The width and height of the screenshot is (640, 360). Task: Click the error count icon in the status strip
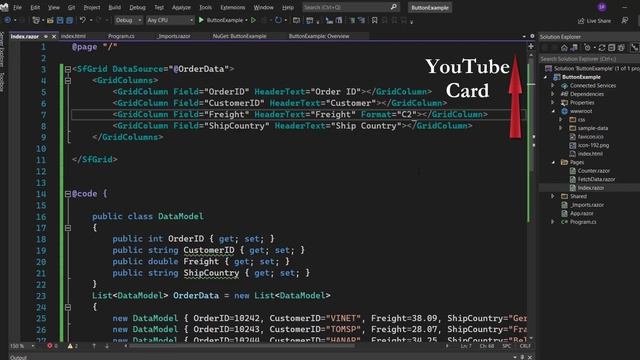50,346
